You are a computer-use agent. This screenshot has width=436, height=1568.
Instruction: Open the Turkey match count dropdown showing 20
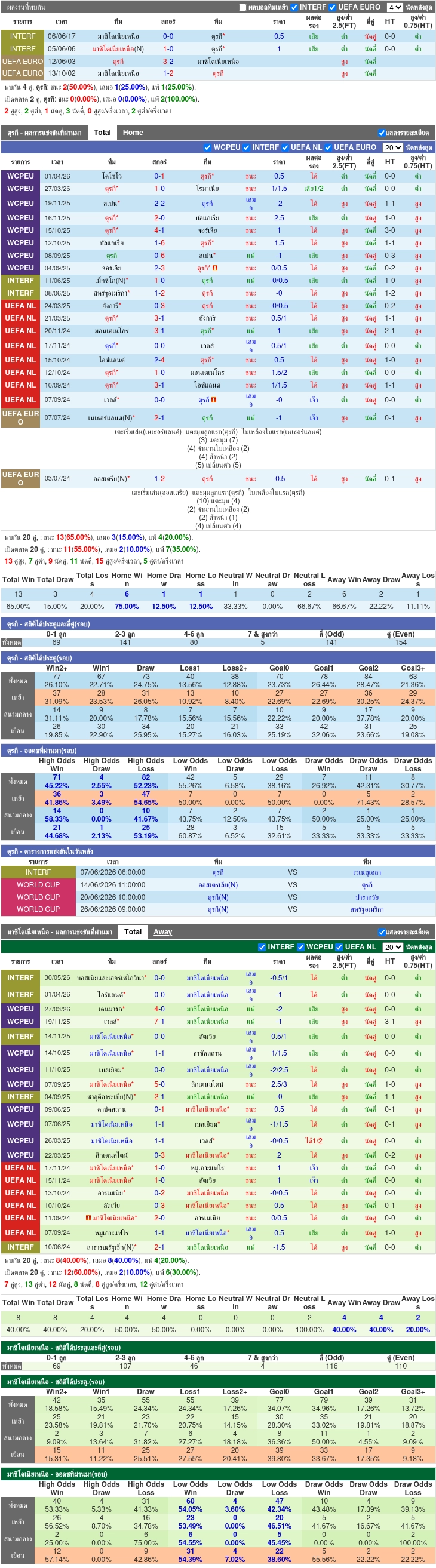(393, 147)
